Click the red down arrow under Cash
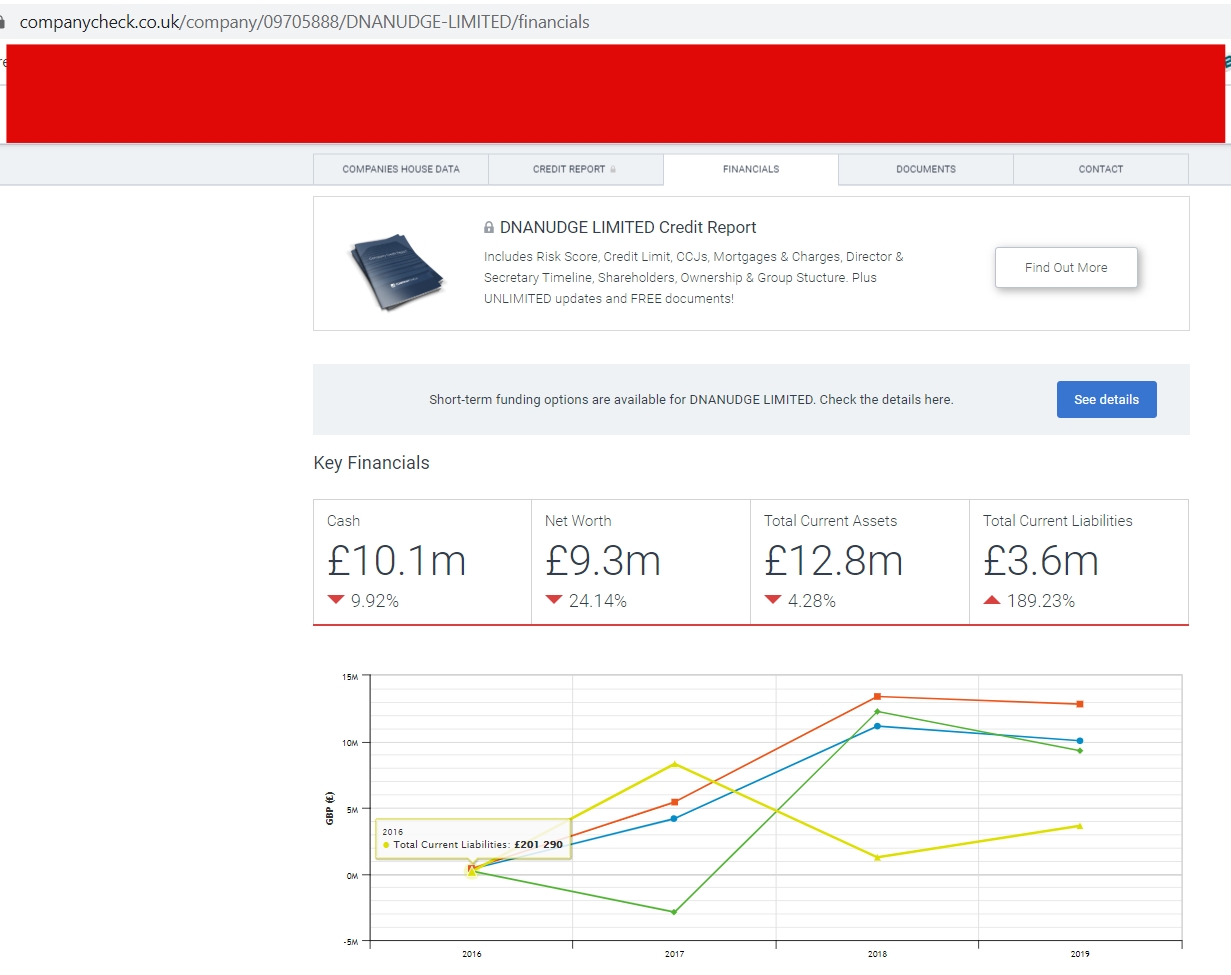This screenshot has width=1231, height=975. coord(336,600)
